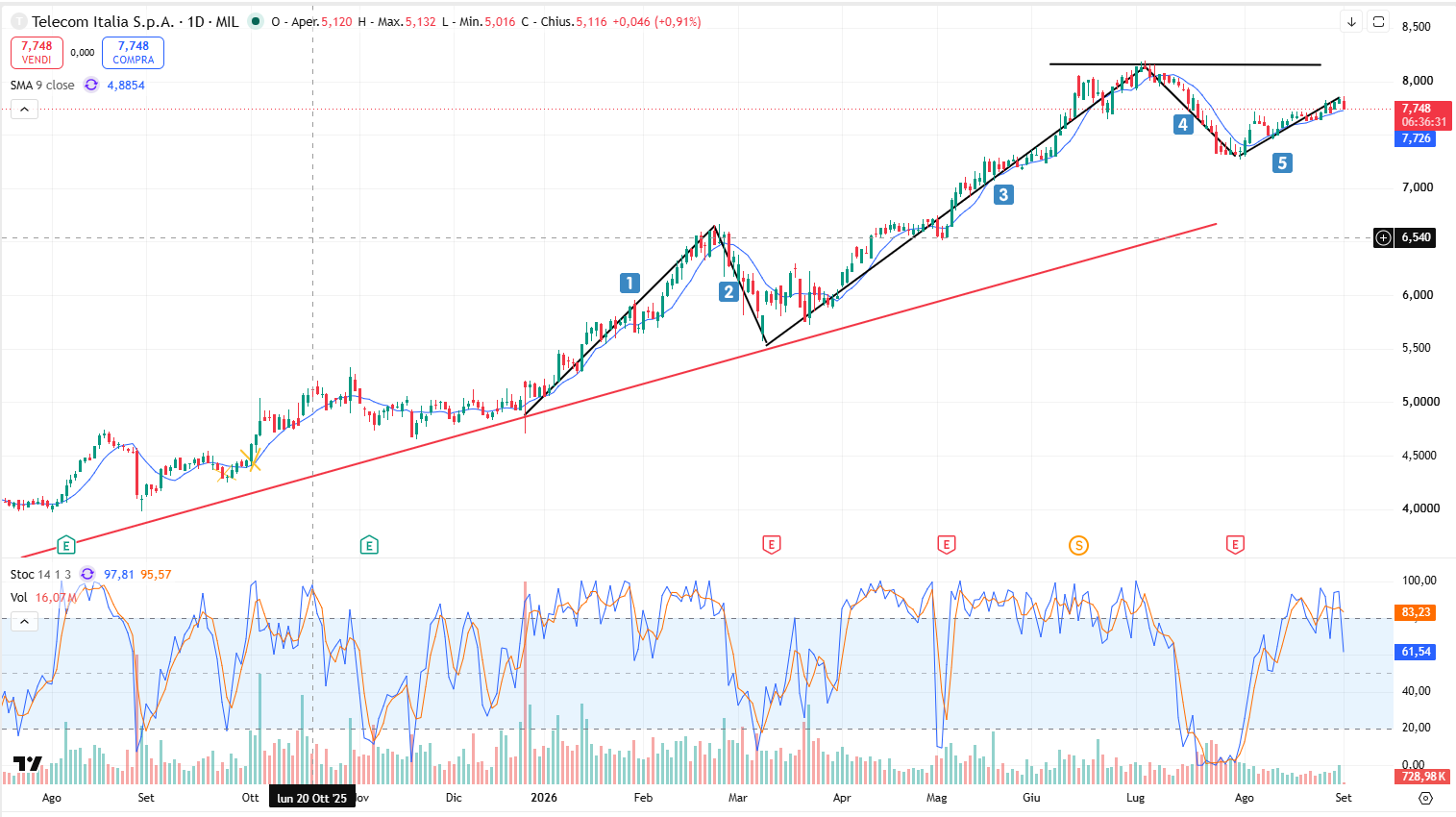Open the red E earnings marker above Mar
1456x817 pixels.
tap(771, 545)
